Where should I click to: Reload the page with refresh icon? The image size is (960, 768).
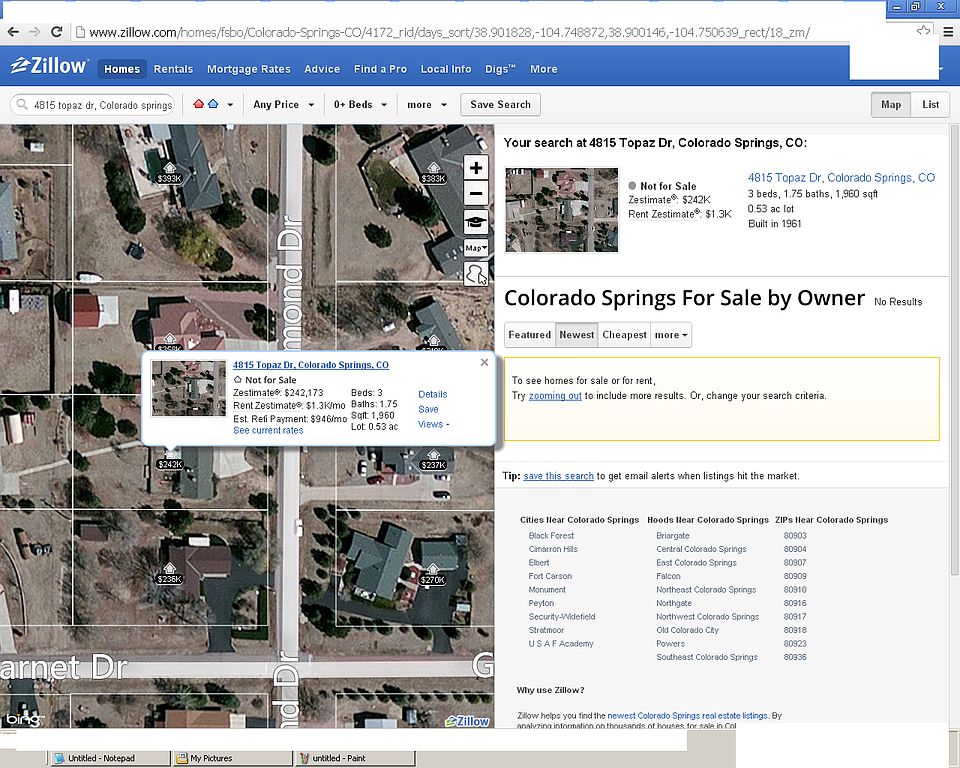[x=56, y=32]
